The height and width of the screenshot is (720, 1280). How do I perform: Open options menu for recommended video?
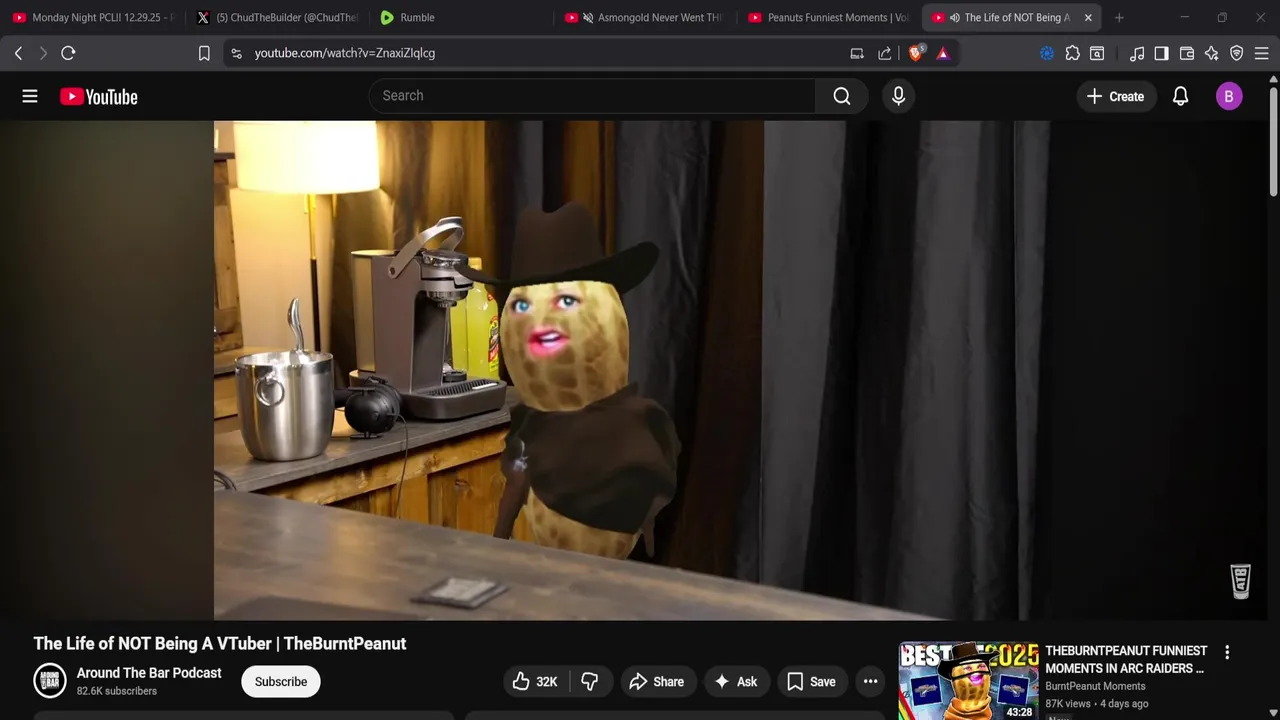[1227, 652]
